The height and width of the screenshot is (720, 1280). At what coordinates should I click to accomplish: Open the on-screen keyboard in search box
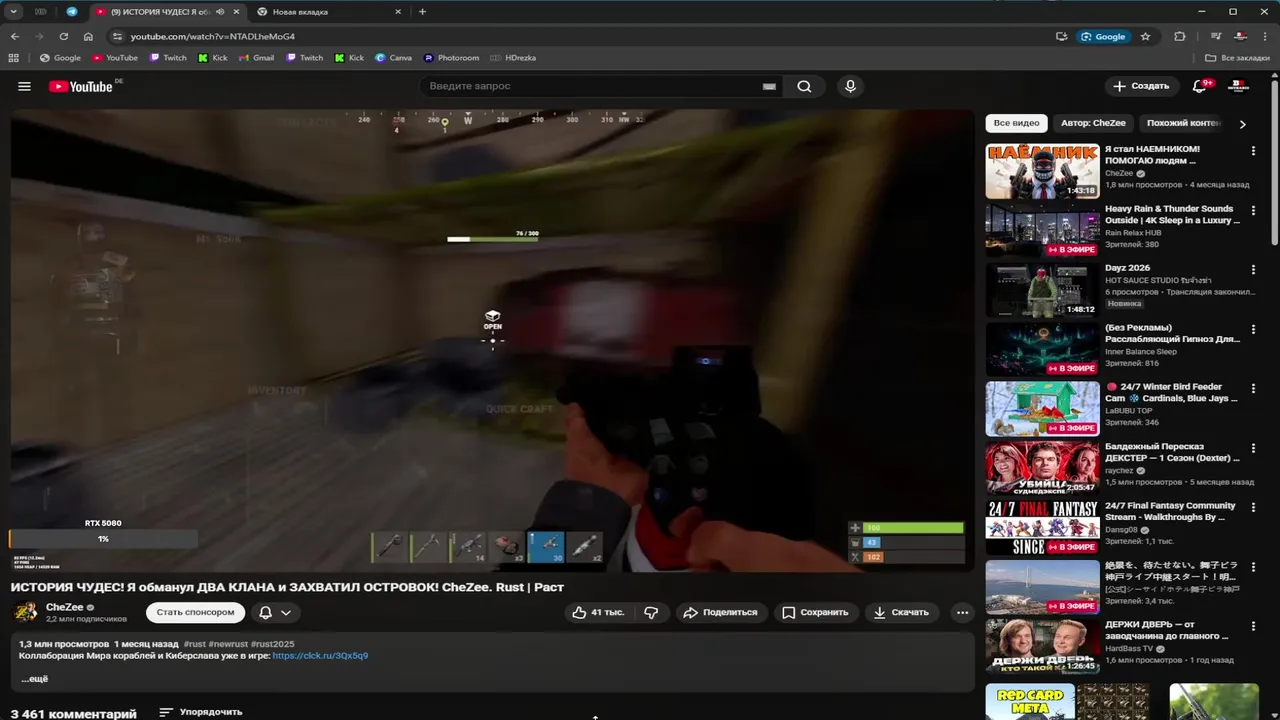pyautogui.click(x=769, y=87)
